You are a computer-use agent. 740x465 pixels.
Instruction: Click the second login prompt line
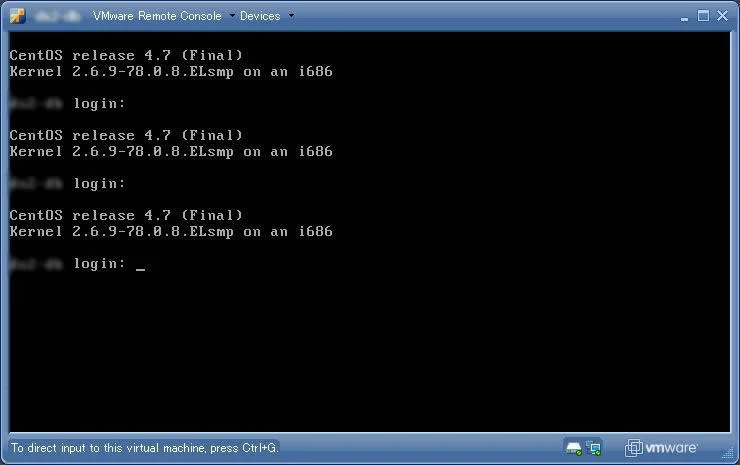click(99, 184)
